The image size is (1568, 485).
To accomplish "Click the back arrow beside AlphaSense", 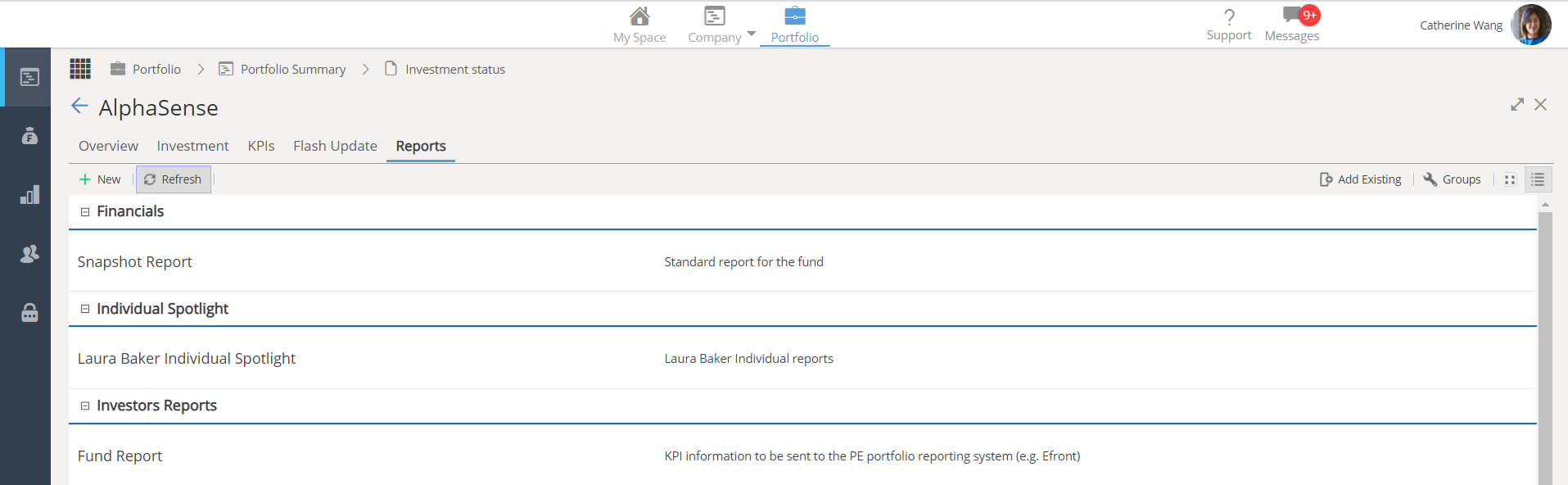I will (x=79, y=106).
